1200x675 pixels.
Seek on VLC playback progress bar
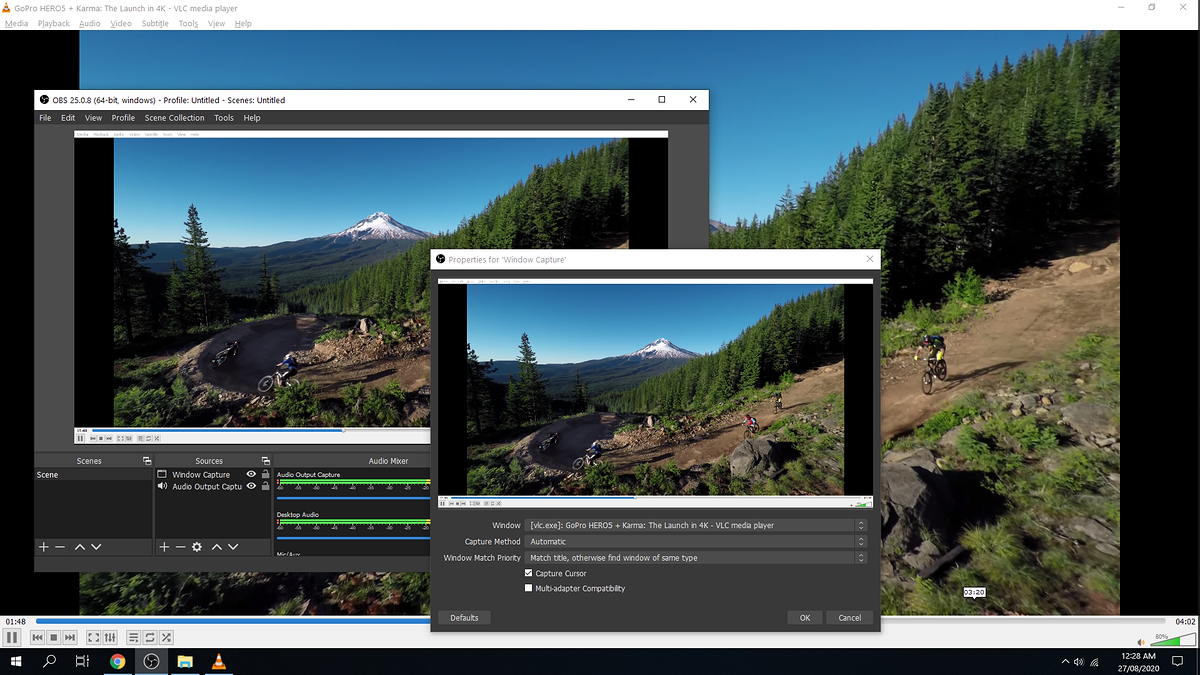600,621
